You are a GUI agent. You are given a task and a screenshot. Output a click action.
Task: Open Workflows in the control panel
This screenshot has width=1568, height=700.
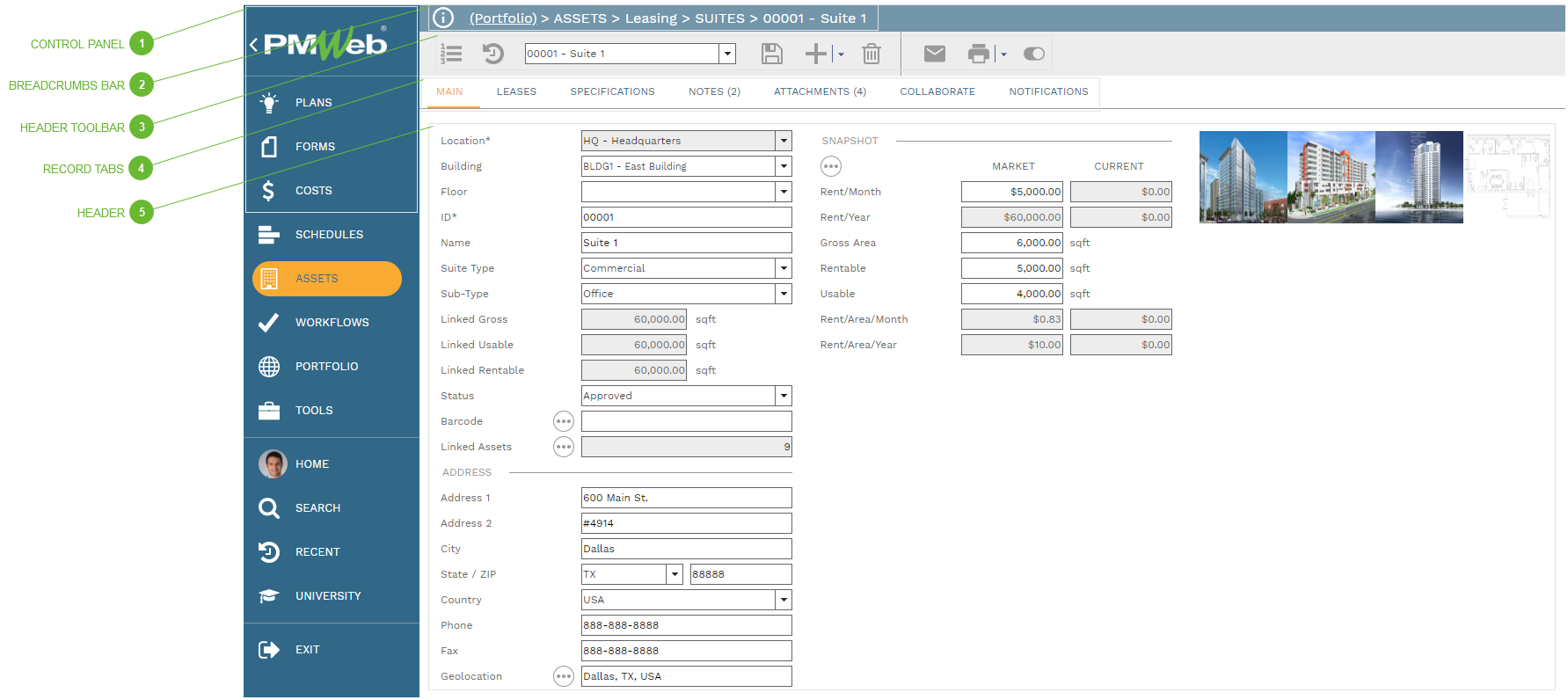click(x=332, y=323)
